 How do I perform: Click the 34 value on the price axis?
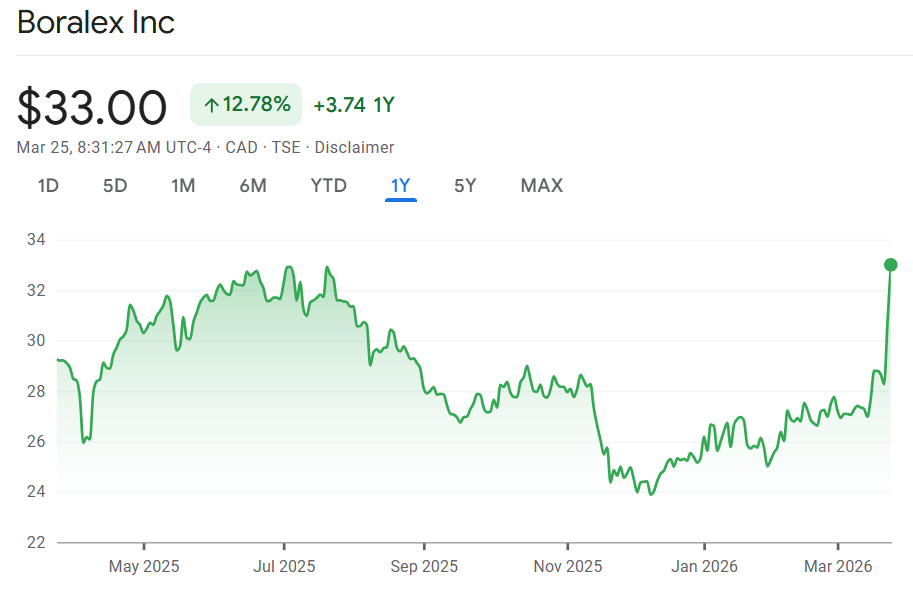pos(37,240)
